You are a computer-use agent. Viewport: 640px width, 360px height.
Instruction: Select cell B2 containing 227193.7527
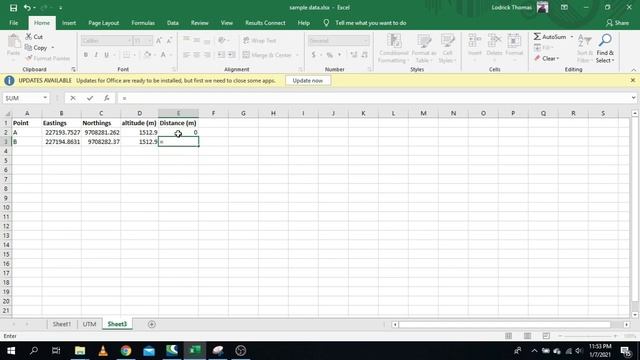coord(61,132)
